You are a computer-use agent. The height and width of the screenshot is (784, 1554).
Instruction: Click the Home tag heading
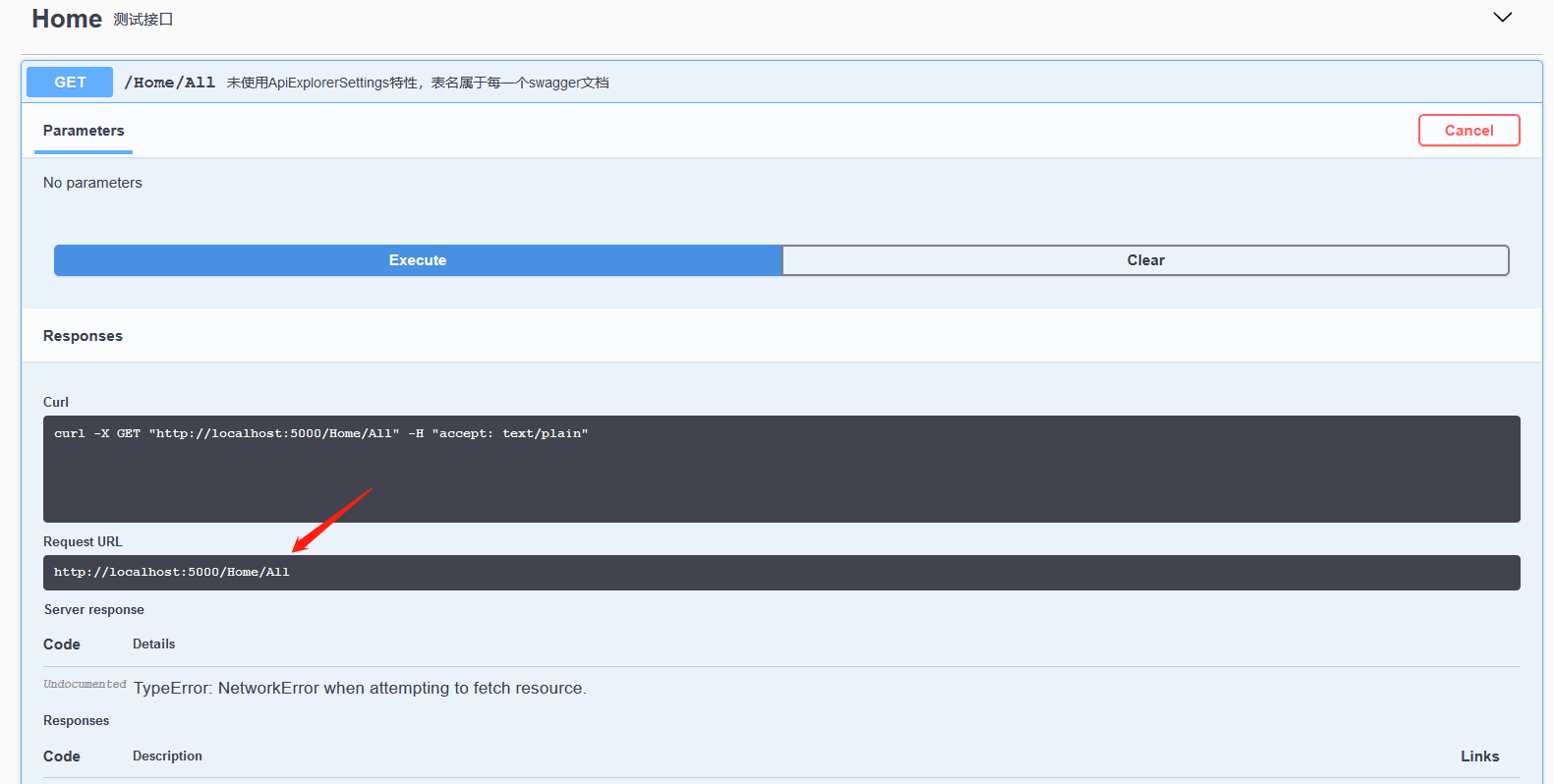[67, 19]
